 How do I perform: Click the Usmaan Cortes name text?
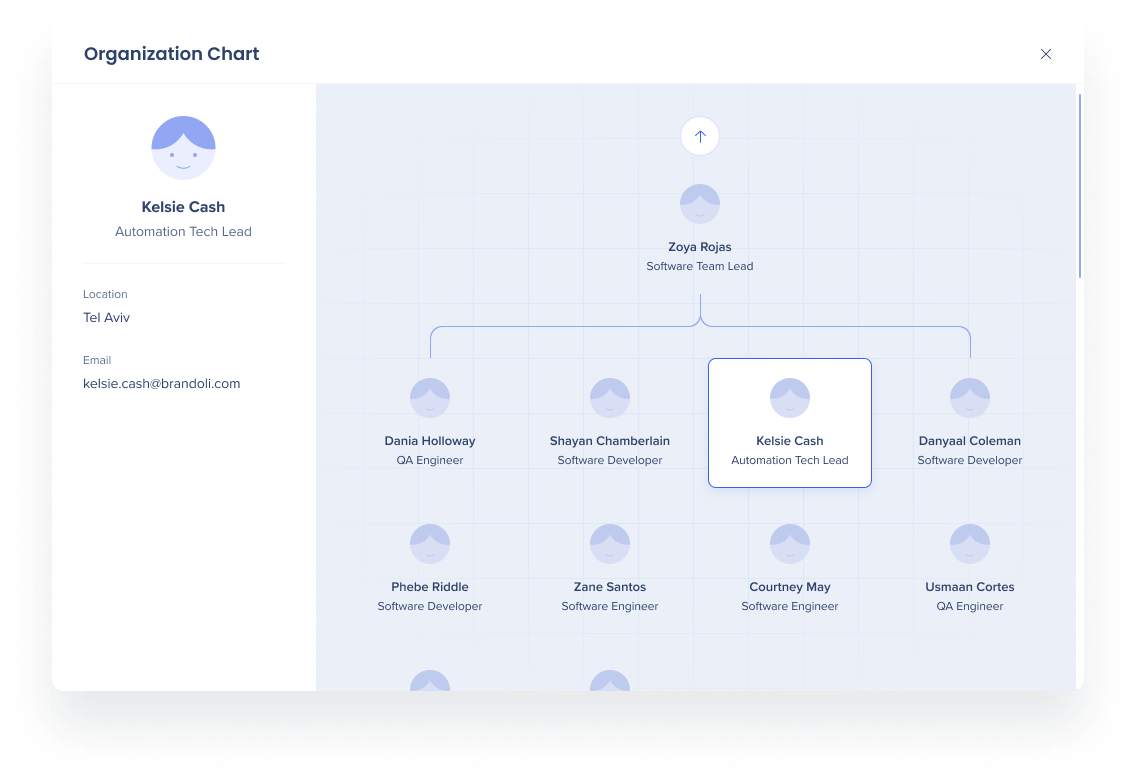[969, 587]
